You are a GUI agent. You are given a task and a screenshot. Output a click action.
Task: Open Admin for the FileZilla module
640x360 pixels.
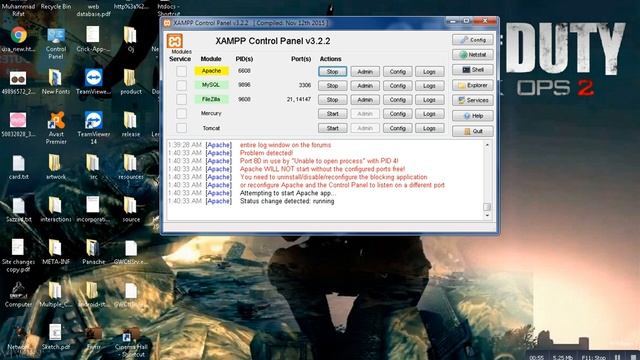[365, 100]
